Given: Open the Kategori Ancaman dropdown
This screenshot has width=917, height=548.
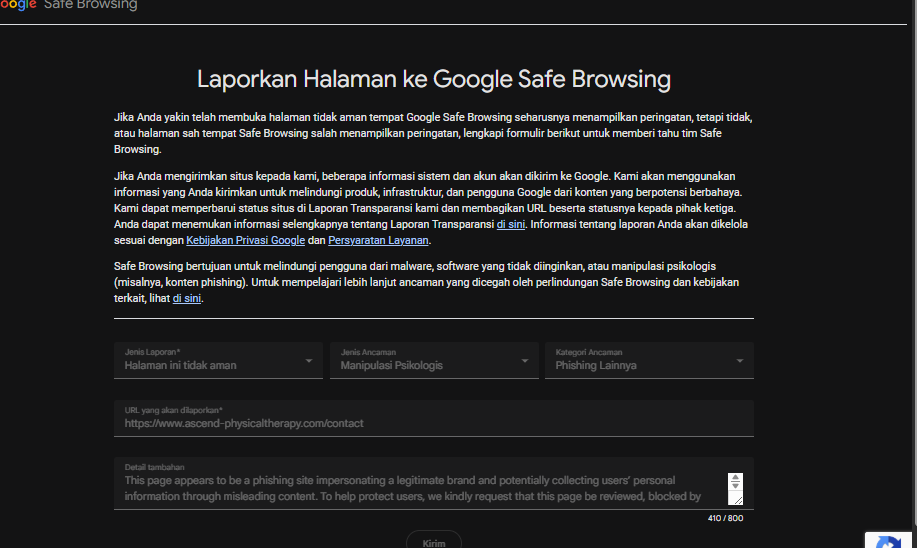Looking at the screenshot, I should (x=649, y=360).
